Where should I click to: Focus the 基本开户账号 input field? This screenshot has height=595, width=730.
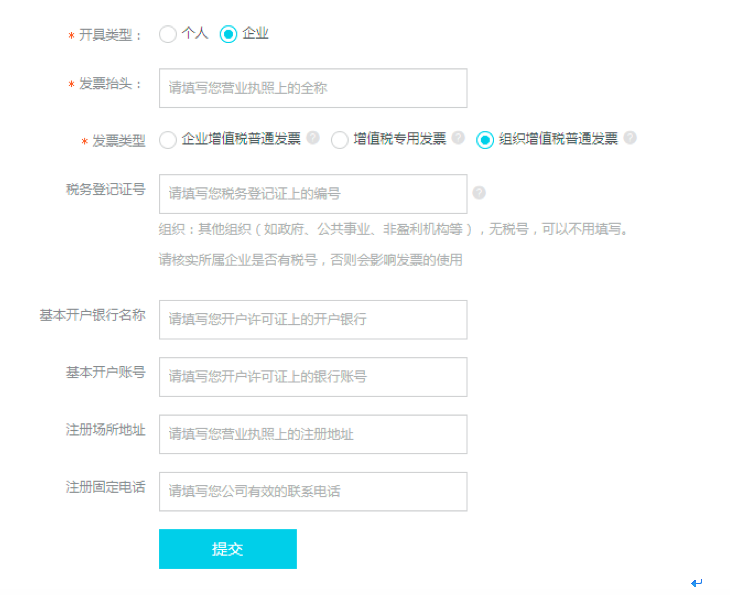pos(312,377)
